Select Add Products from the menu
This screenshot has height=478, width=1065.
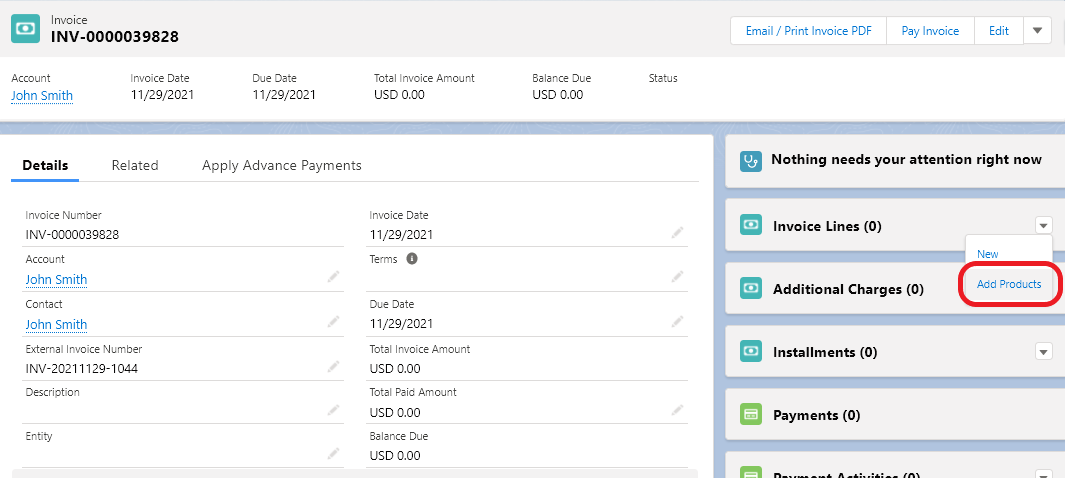[1009, 284]
